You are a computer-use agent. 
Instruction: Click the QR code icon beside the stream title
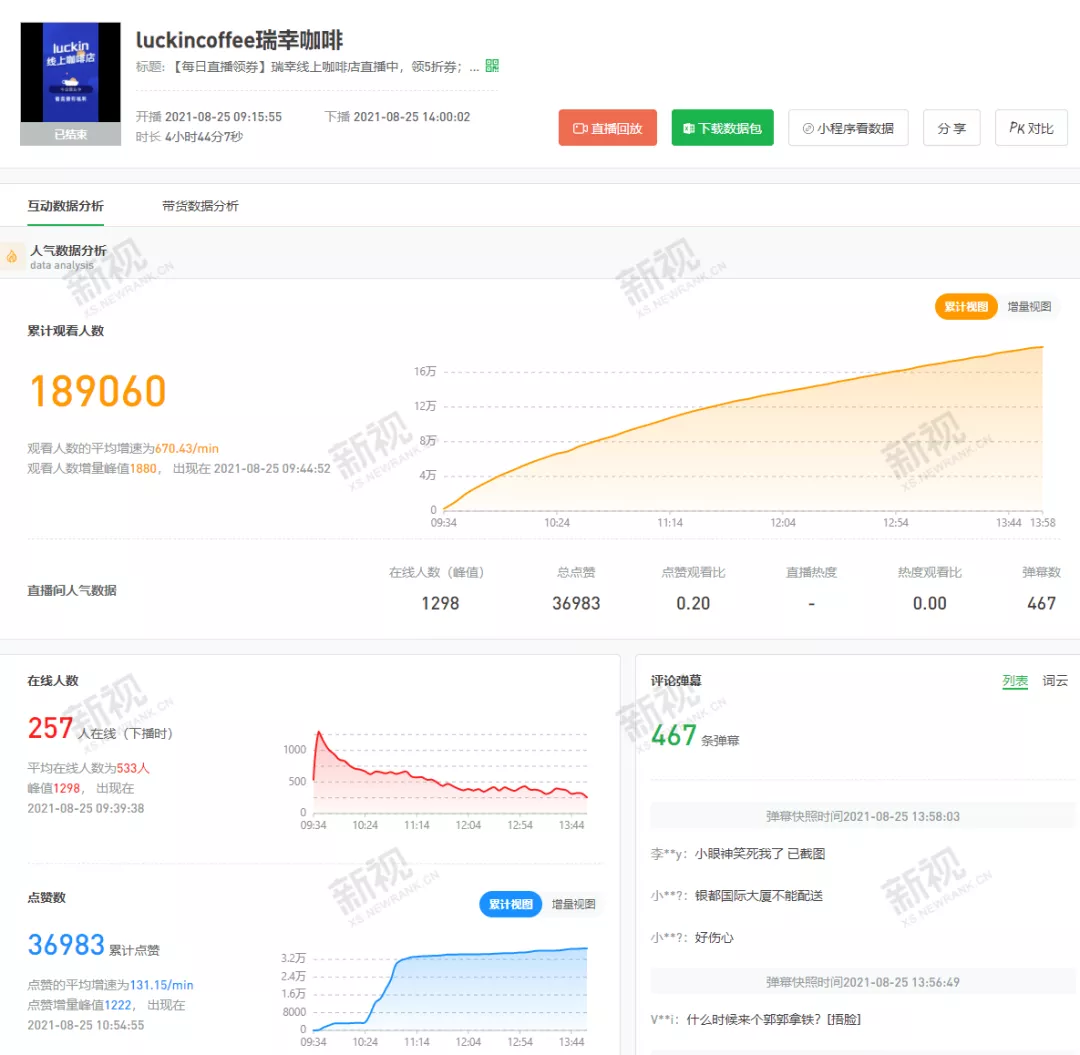[x=491, y=66]
